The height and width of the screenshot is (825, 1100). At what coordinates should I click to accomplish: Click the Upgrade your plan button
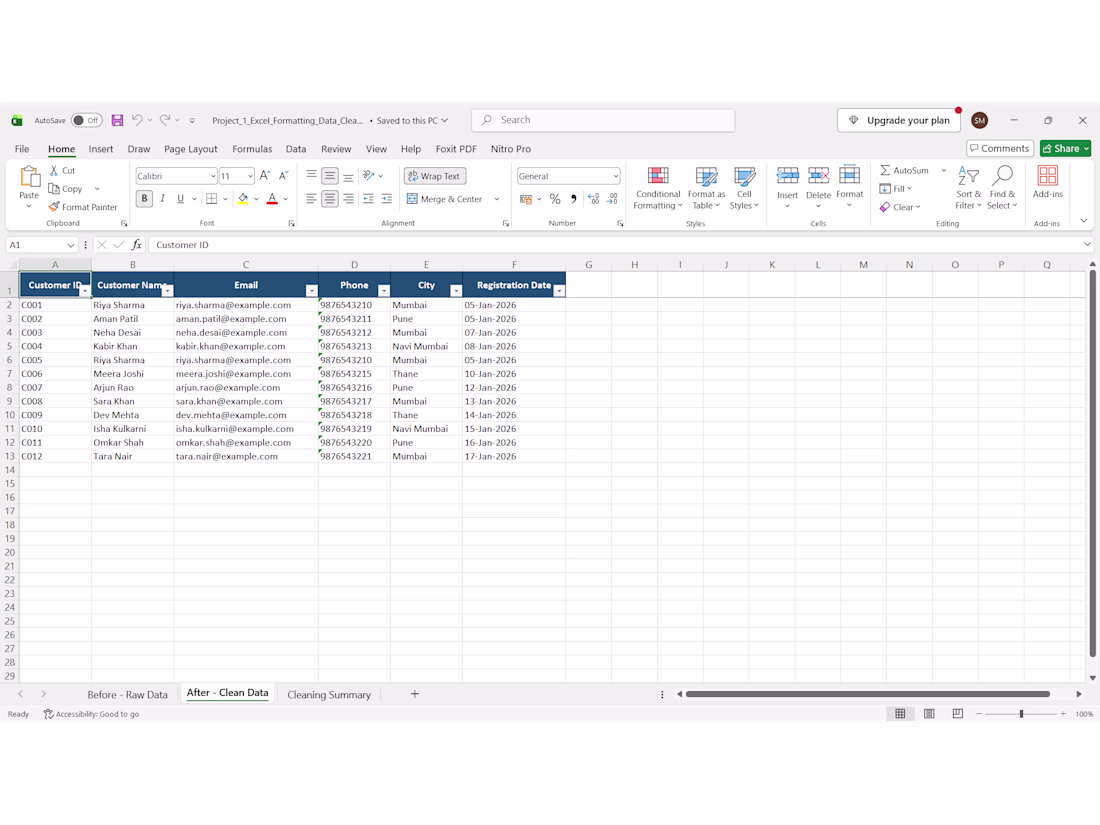point(899,121)
